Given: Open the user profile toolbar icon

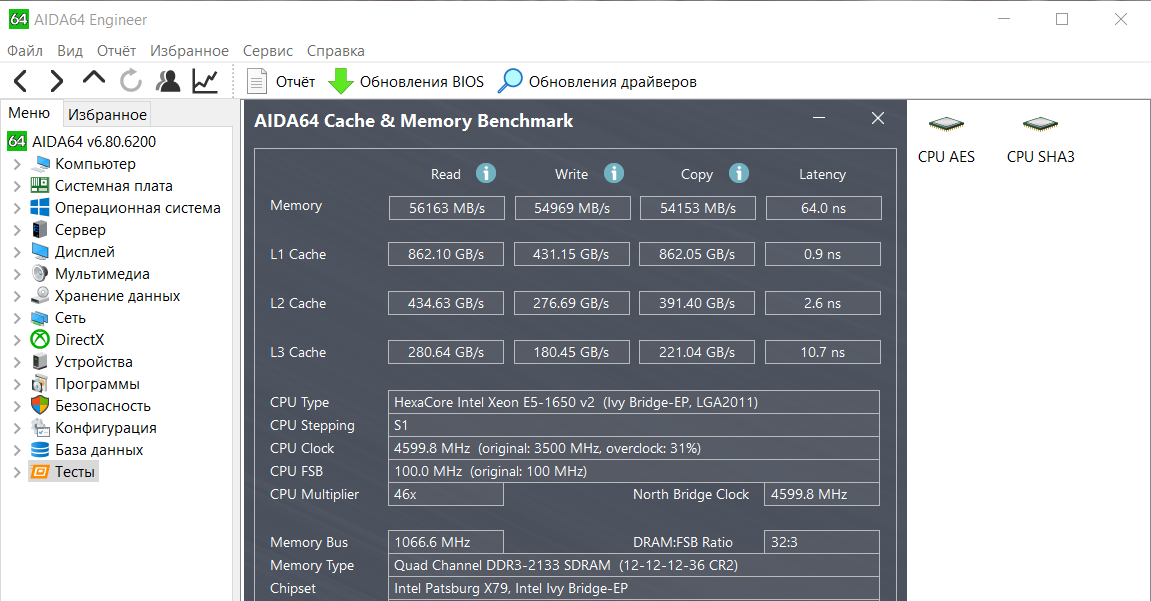Looking at the screenshot, I should (x=168, y=81).
